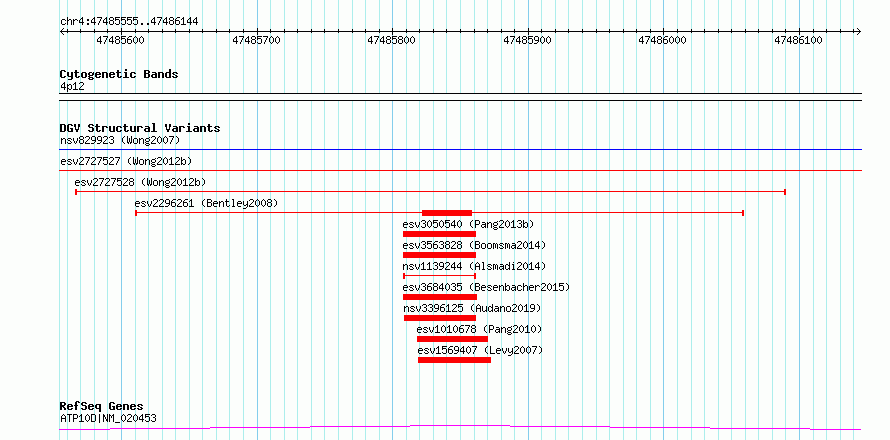Open variant esv3563828 (Boomsma2014) label
The height and width of the screenshot is (440, 890).
point(474,245)
